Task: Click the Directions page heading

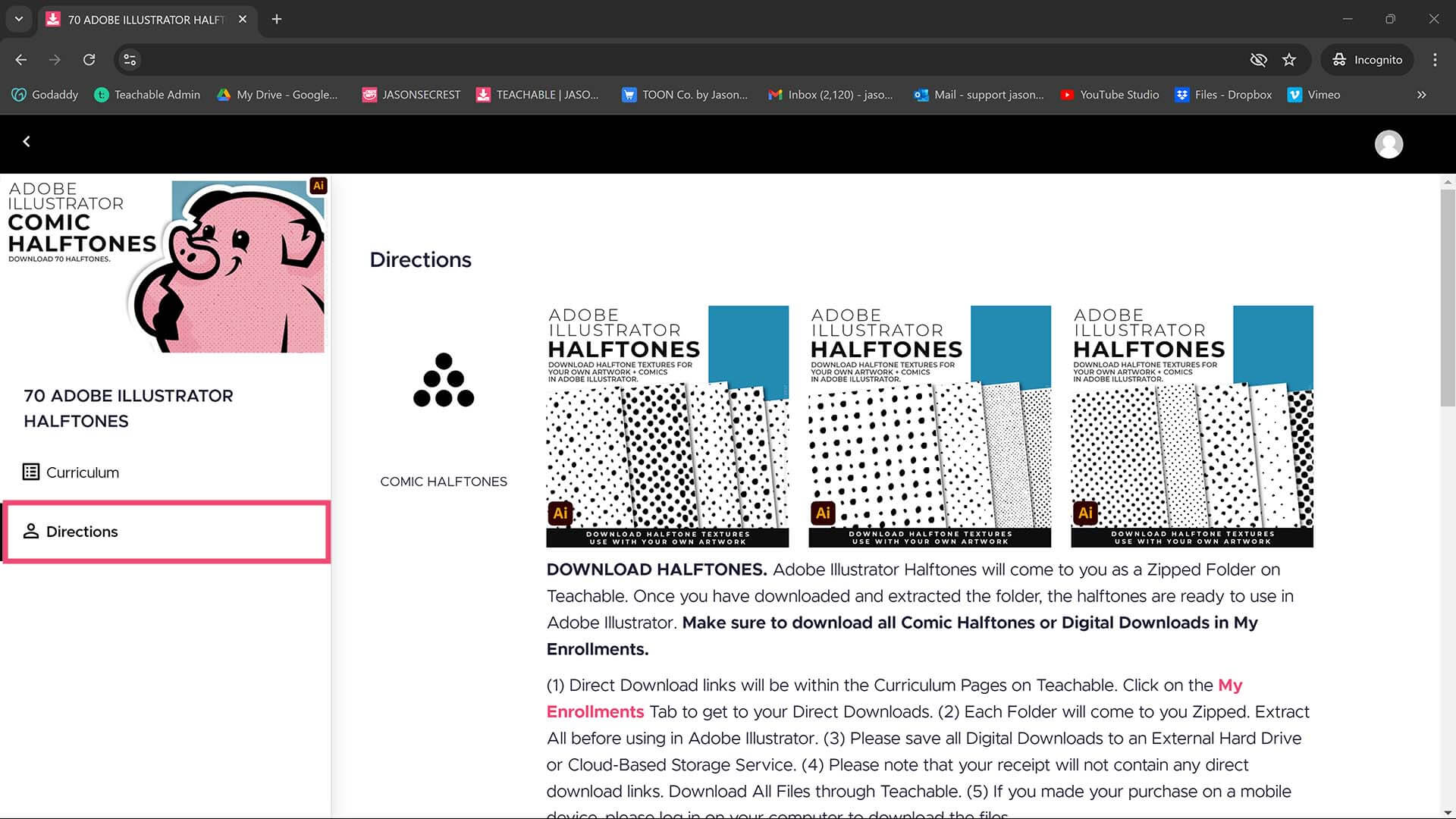Action: click(420, 260)
